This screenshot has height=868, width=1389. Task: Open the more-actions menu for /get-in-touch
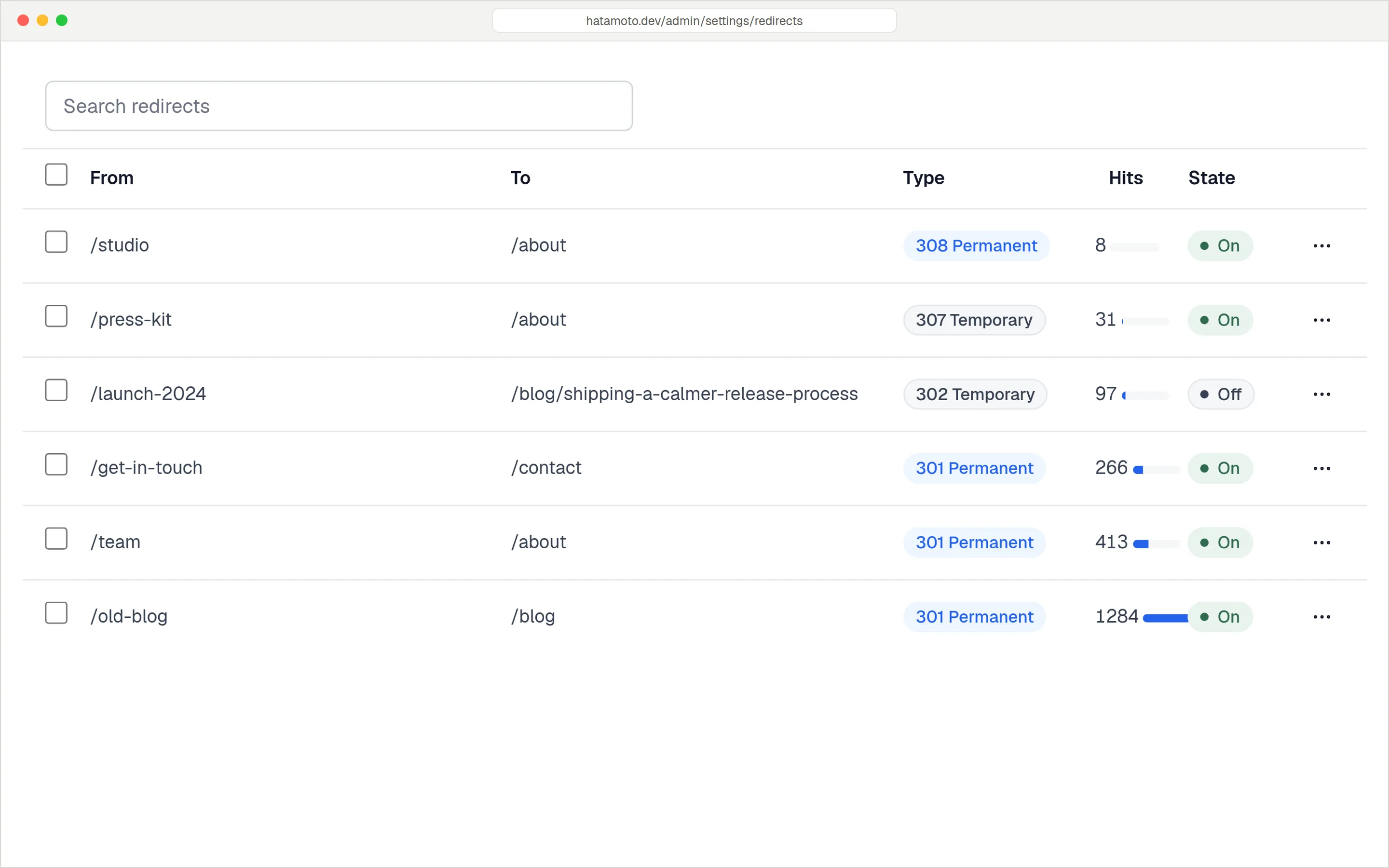pos(1321,468)
